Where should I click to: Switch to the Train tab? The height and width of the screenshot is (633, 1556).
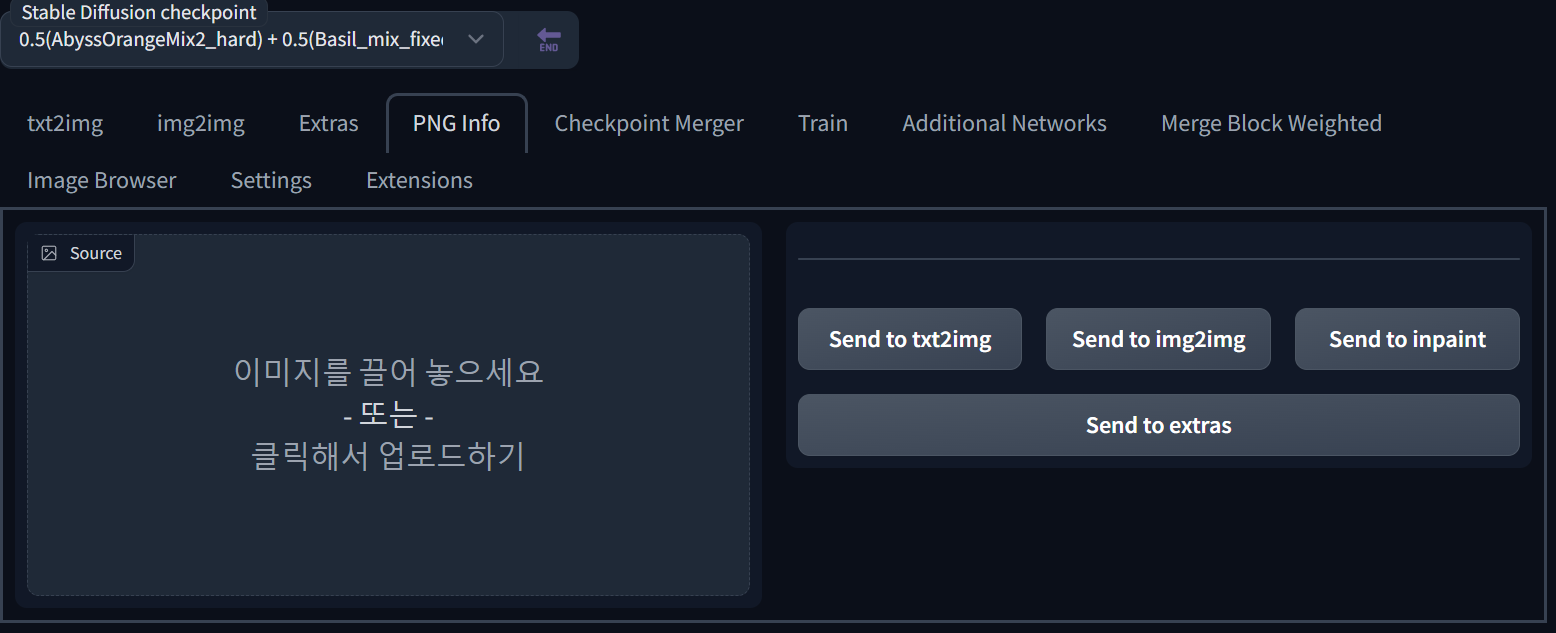[x=823, y=123]
